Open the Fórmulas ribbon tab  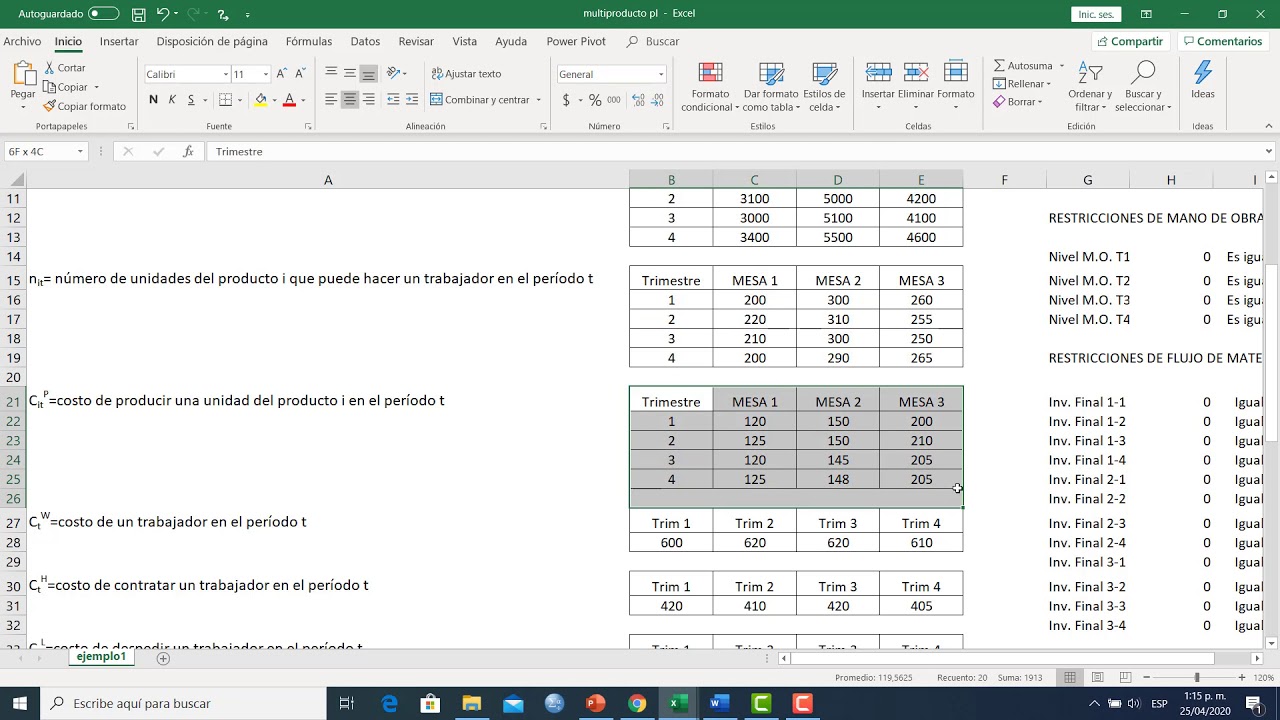tap(309, 42)
